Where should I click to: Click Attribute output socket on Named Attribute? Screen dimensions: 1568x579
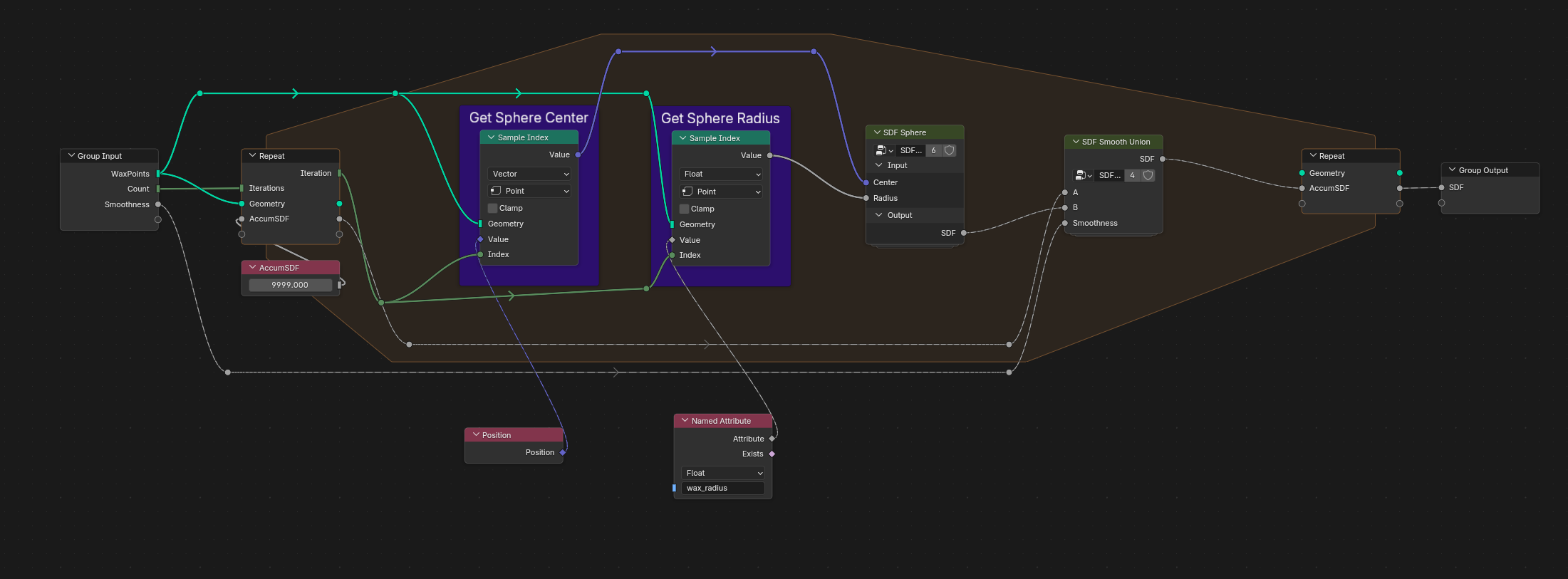[772, 439]
